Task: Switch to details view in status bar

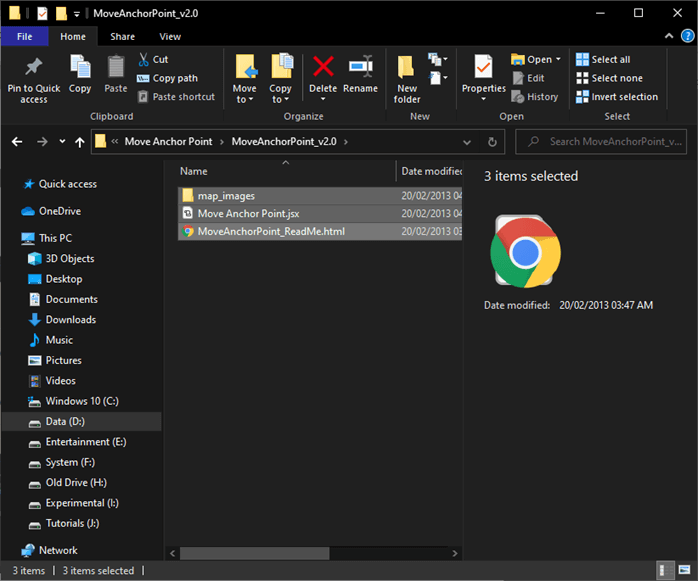Action: (665, 571)
